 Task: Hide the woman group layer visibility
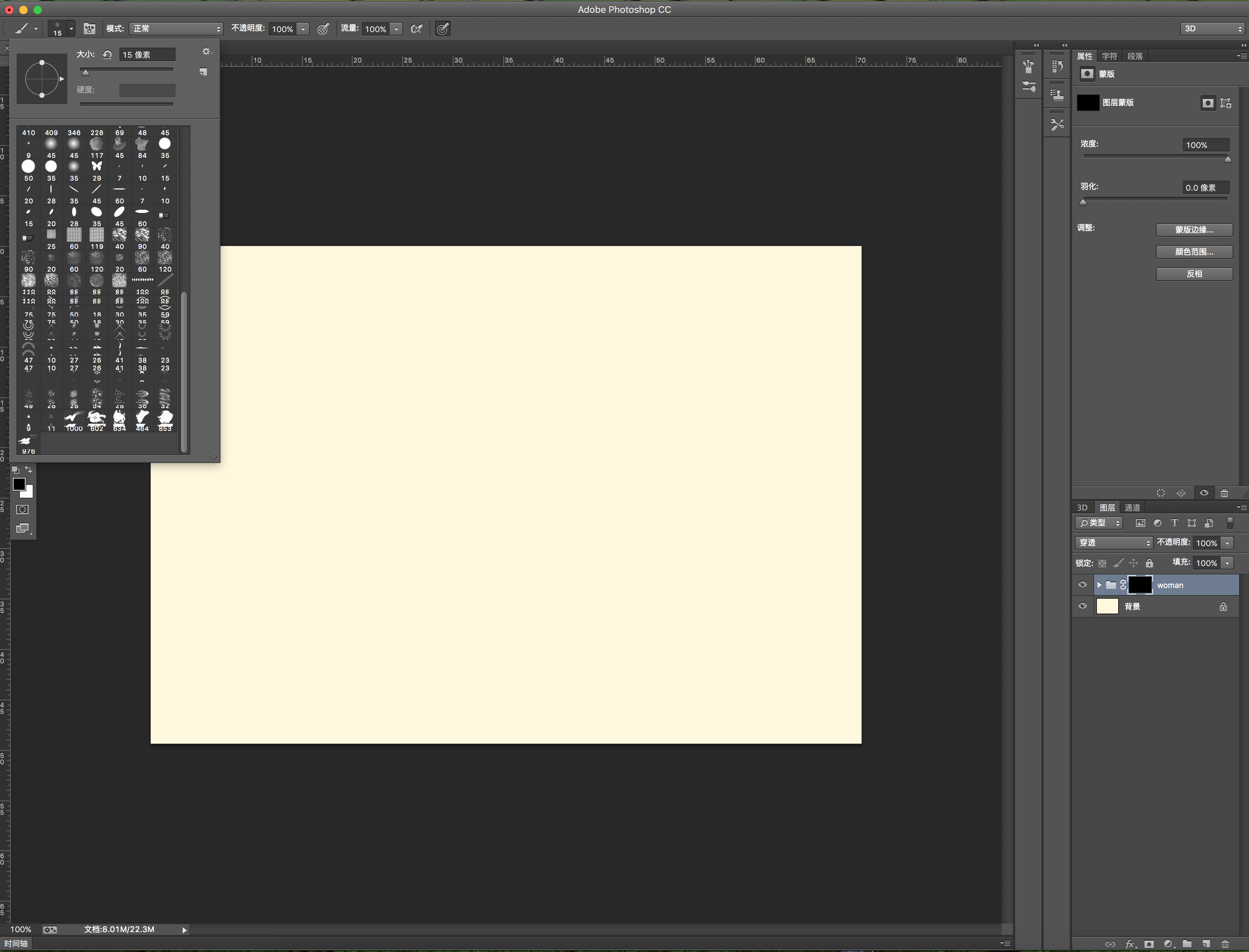point(1082,585)
